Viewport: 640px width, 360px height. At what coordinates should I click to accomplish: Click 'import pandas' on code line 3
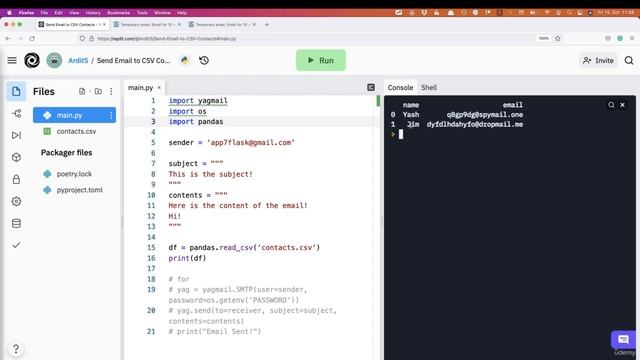[x=196, y=122]
